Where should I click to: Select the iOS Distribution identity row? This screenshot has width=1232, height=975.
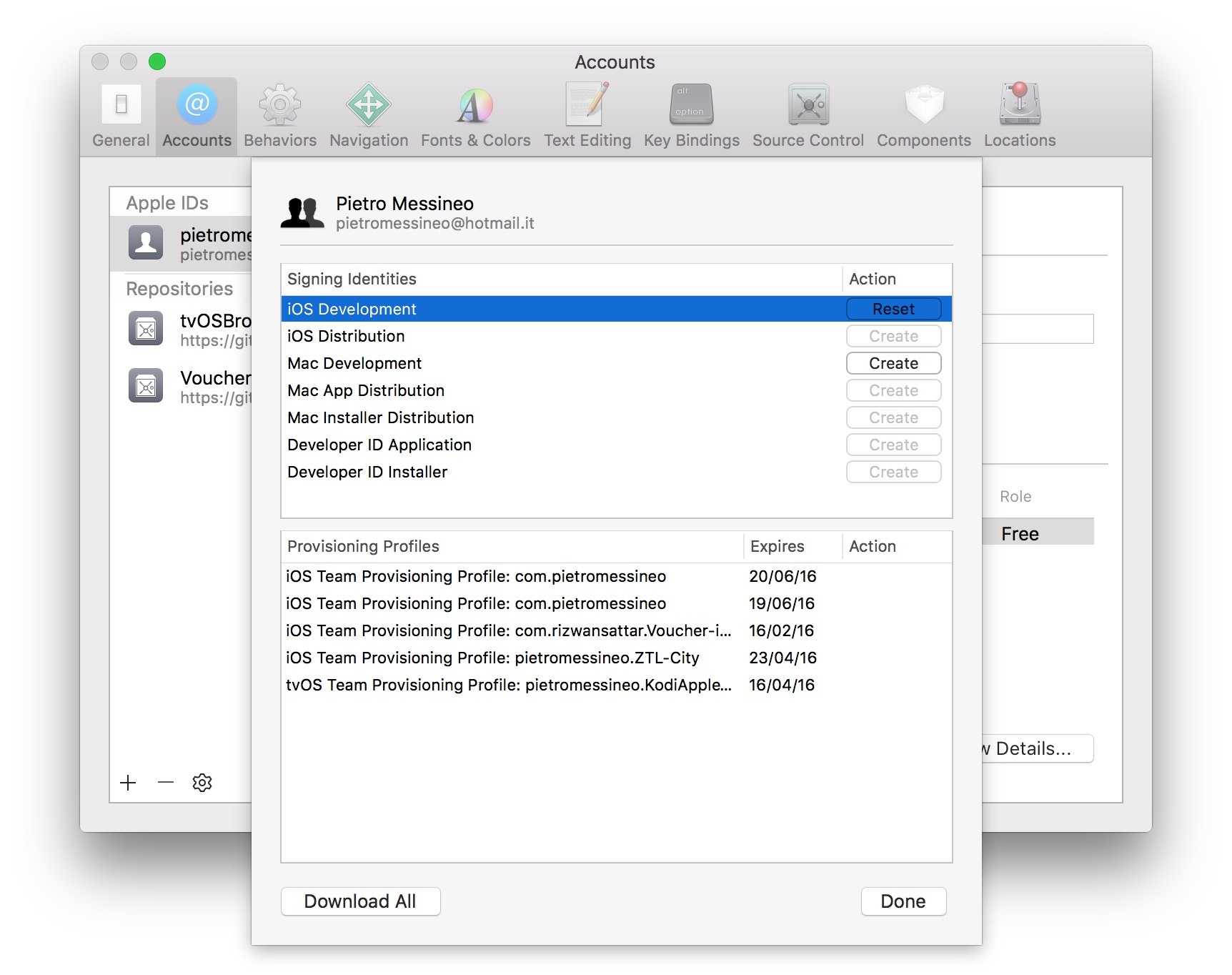pos(616,336)
